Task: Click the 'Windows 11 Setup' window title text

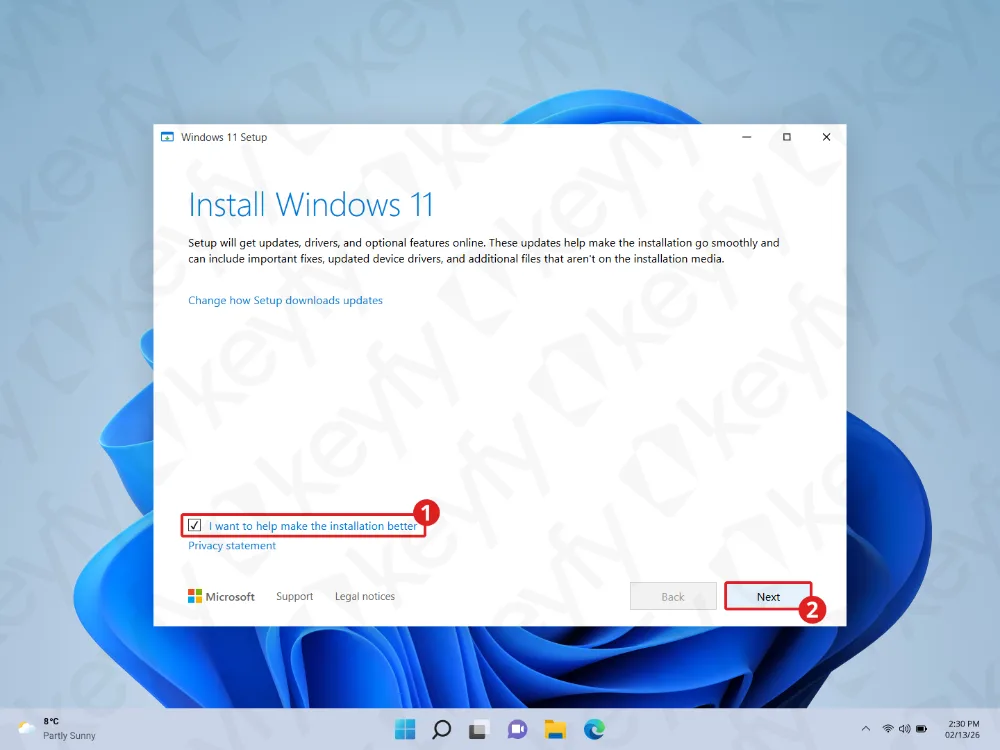Action: pos(224,137)
